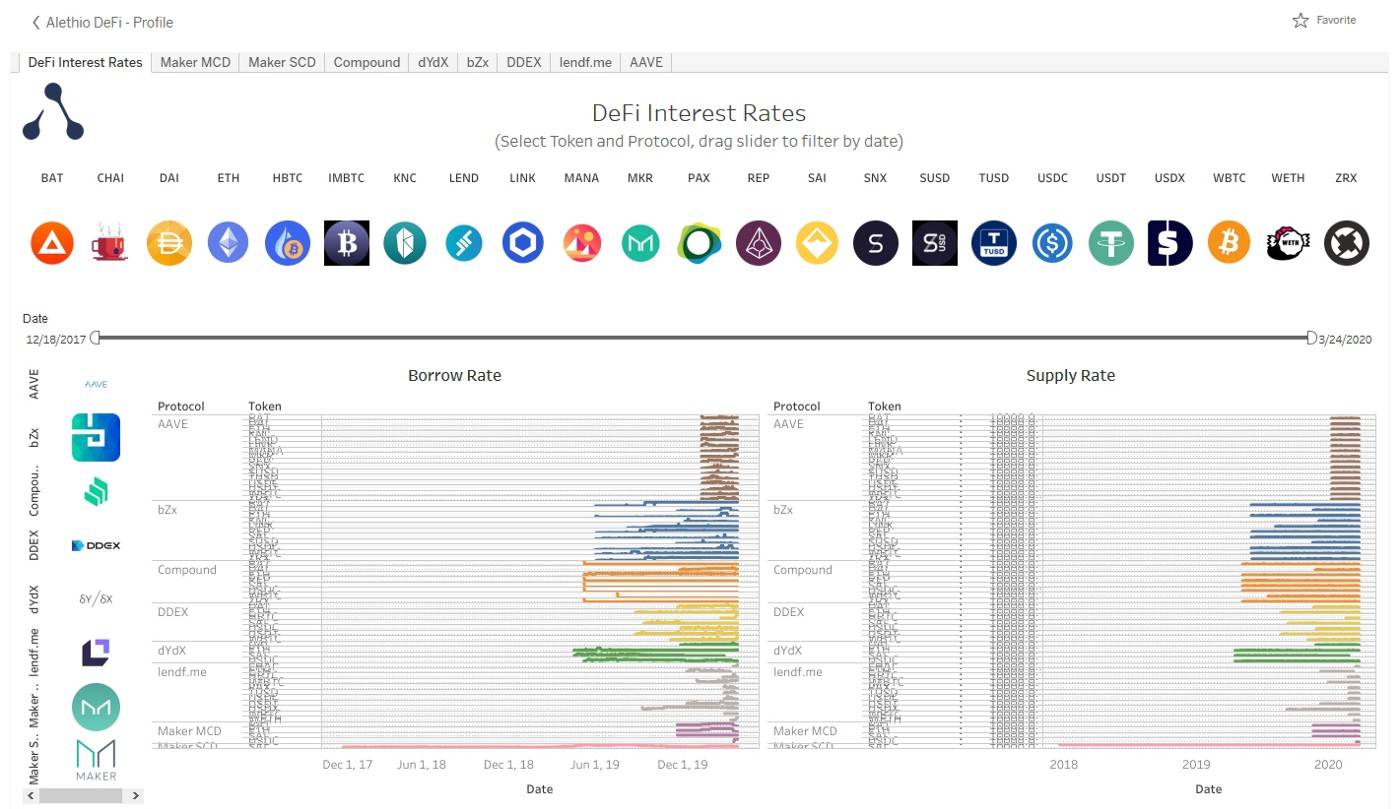The image size is (1400, 809).
Task: Select the HBTC token icon
Action: 287,243
